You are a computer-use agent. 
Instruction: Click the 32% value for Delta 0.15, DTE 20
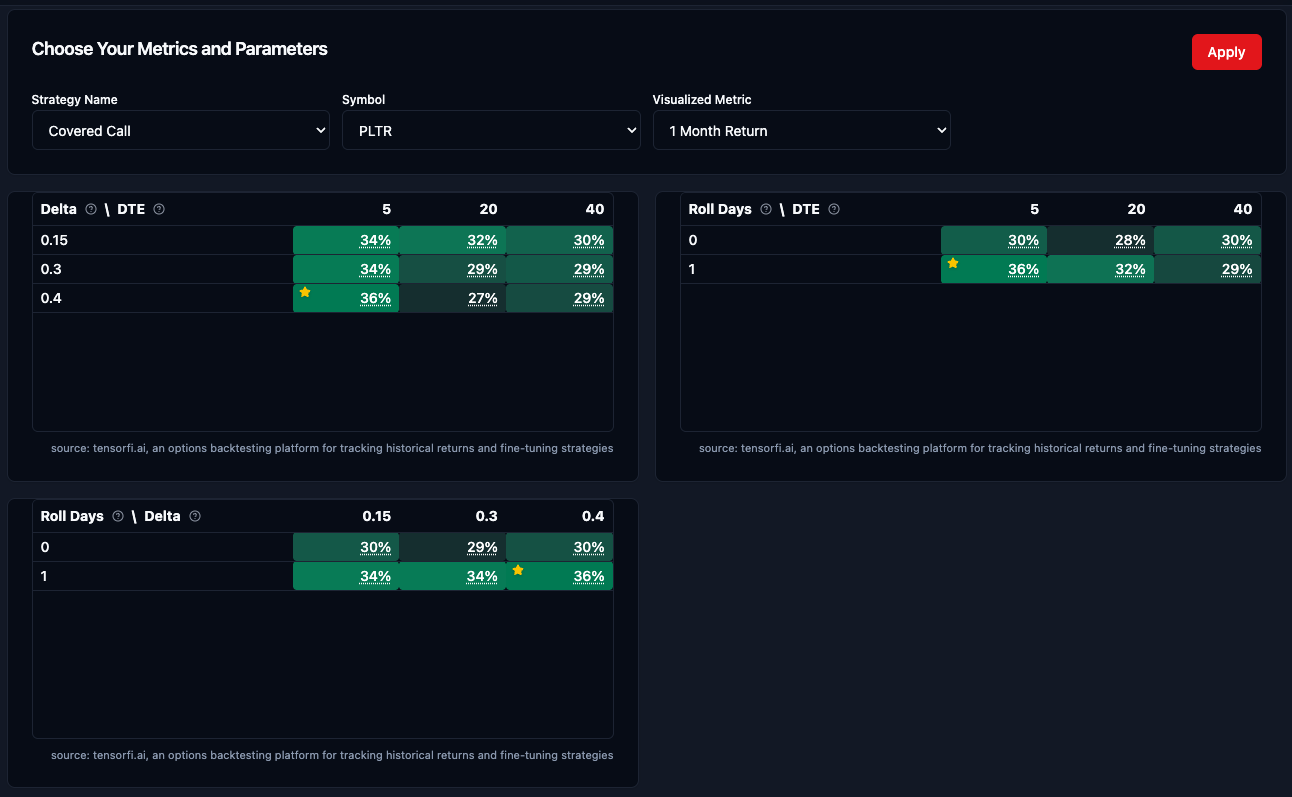(x=482, y=240)
